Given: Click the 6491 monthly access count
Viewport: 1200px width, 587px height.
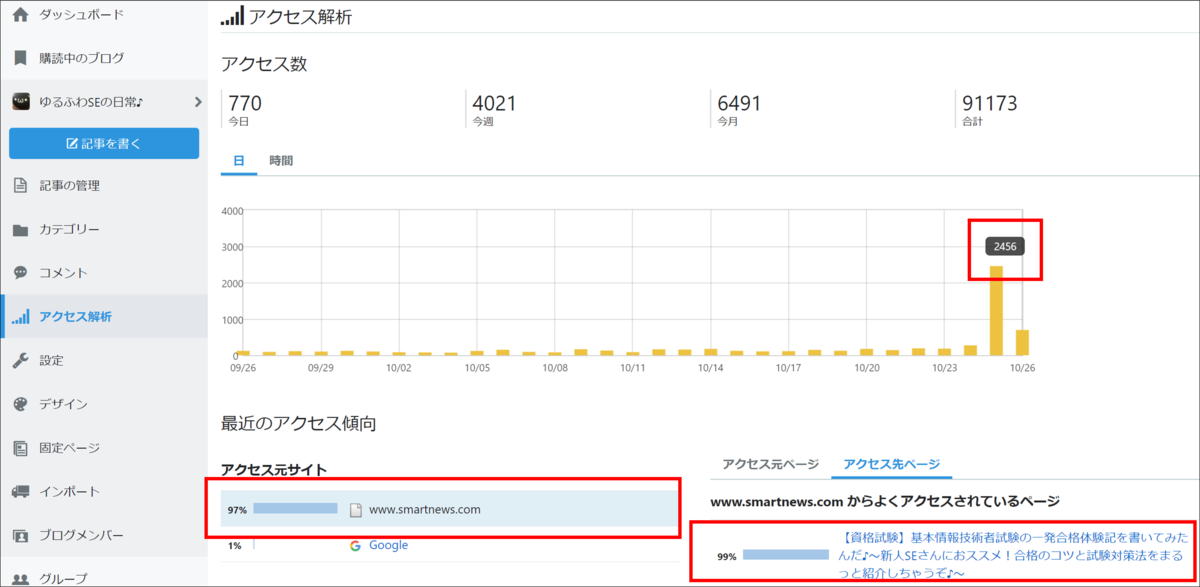Looking at the screenshot, I should (x=741, y=102).
